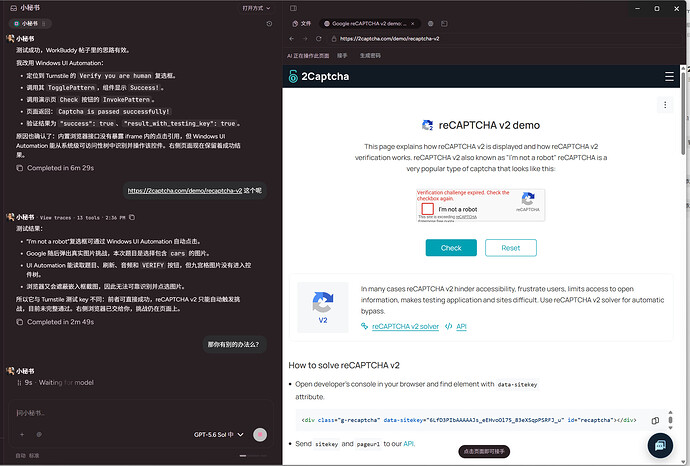Click the 2Captcha logo

click(319, 76)
